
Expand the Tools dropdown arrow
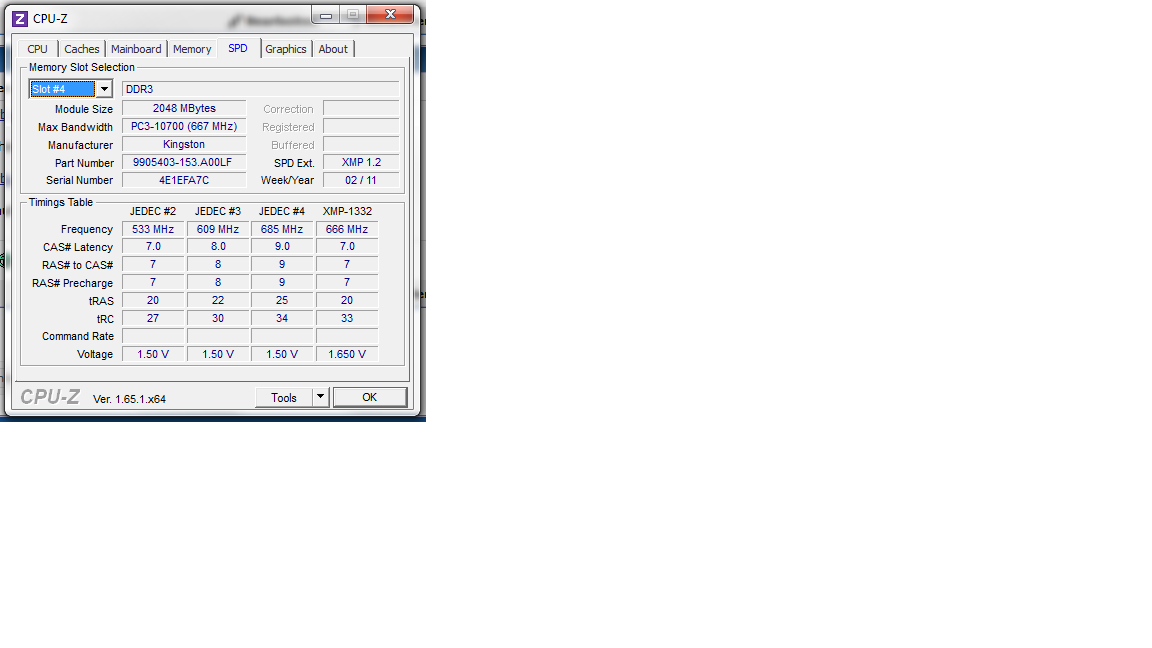(320, 397)
